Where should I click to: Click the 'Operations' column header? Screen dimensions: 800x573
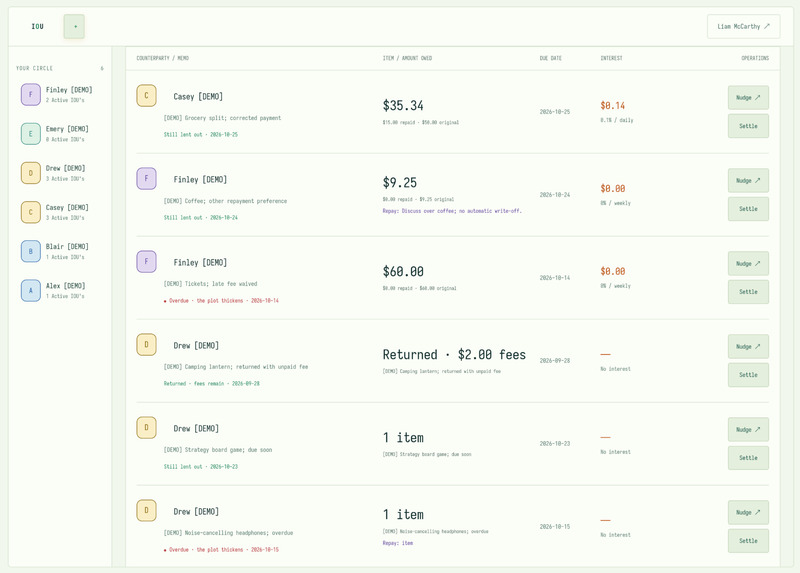click(755, 58)
